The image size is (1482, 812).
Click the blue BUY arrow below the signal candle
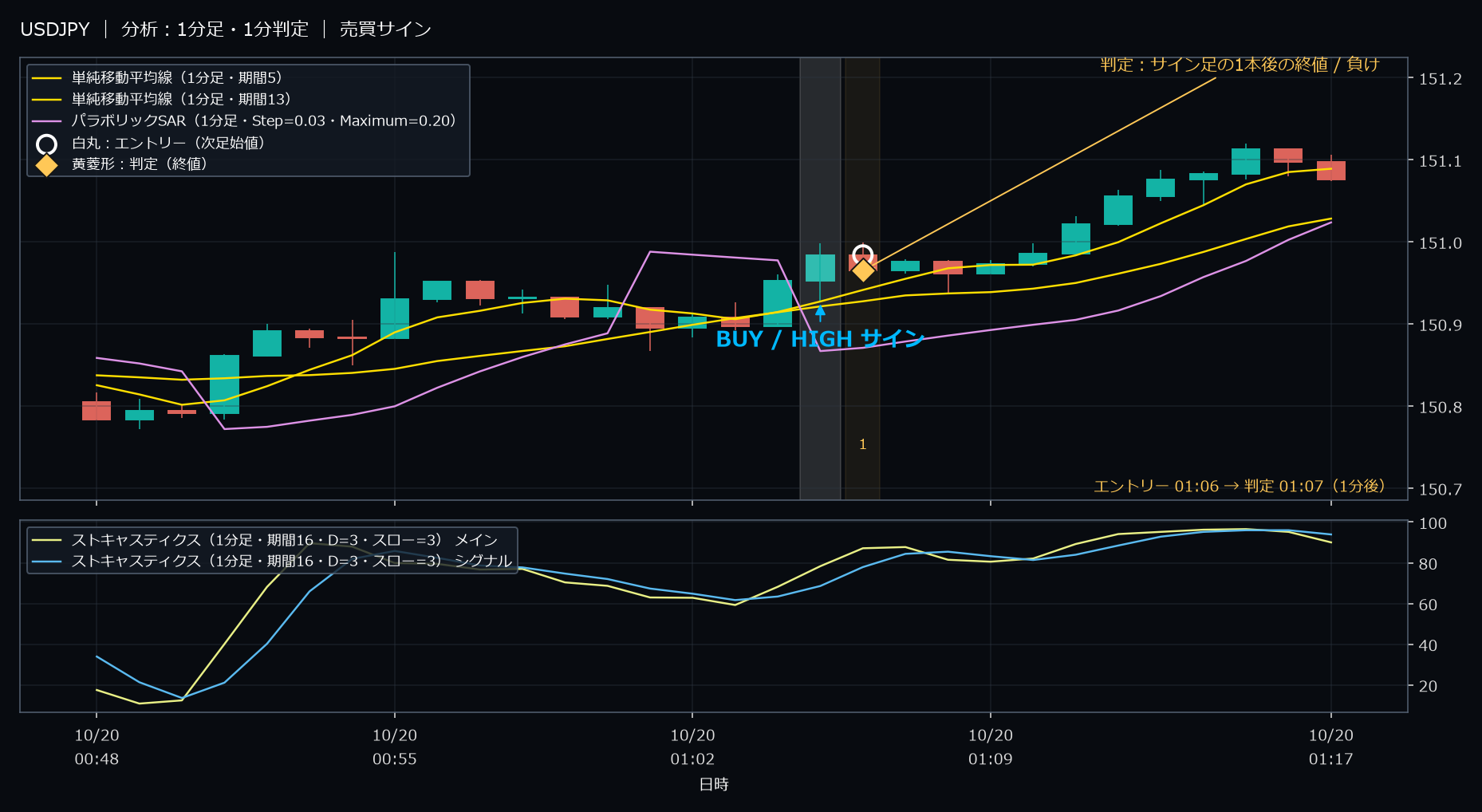[820, 313]
